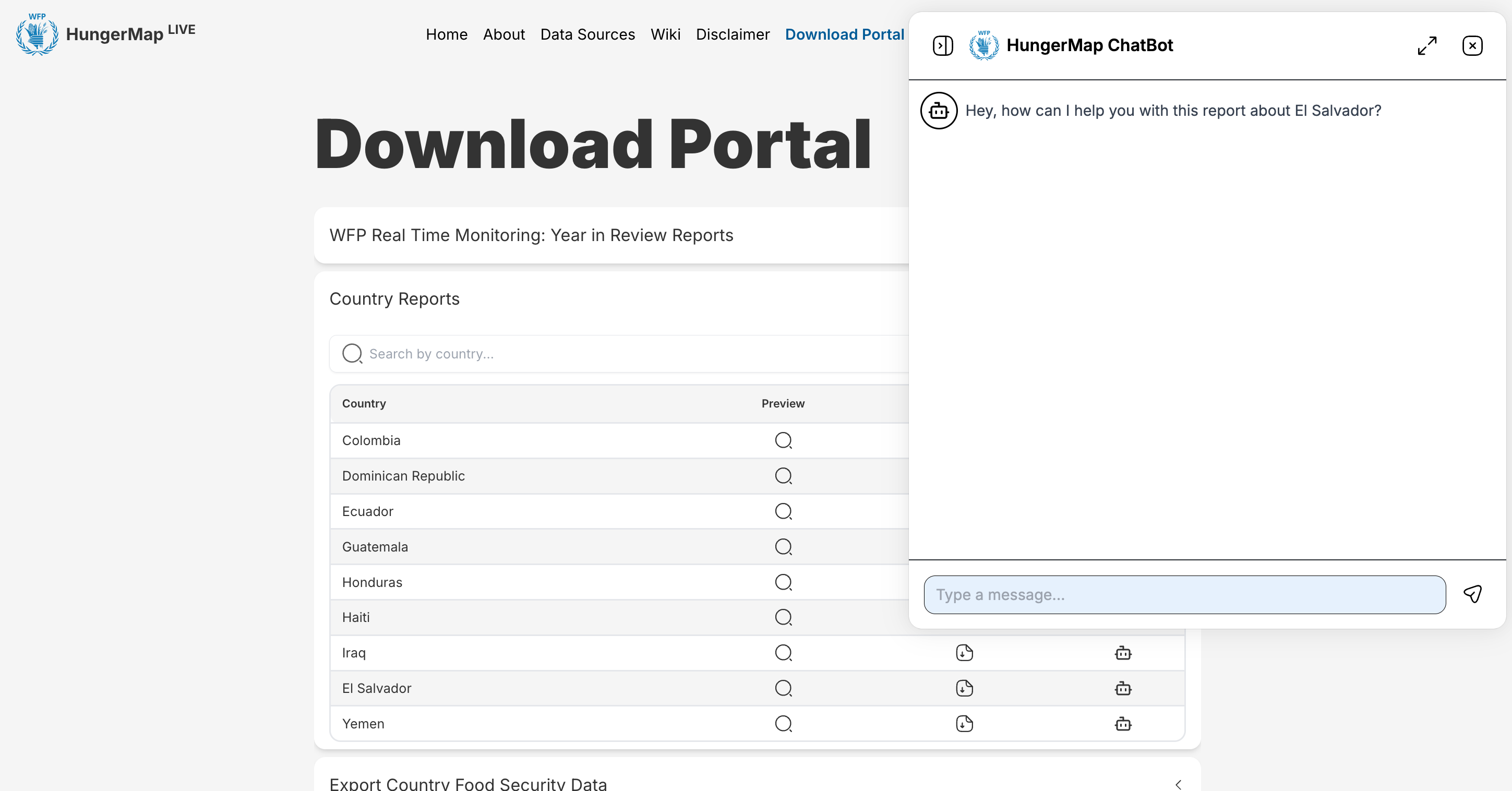This screenshot has height=791, width=1512.
Task: Preview the Haiti report
Action: (x=783, y=617)
